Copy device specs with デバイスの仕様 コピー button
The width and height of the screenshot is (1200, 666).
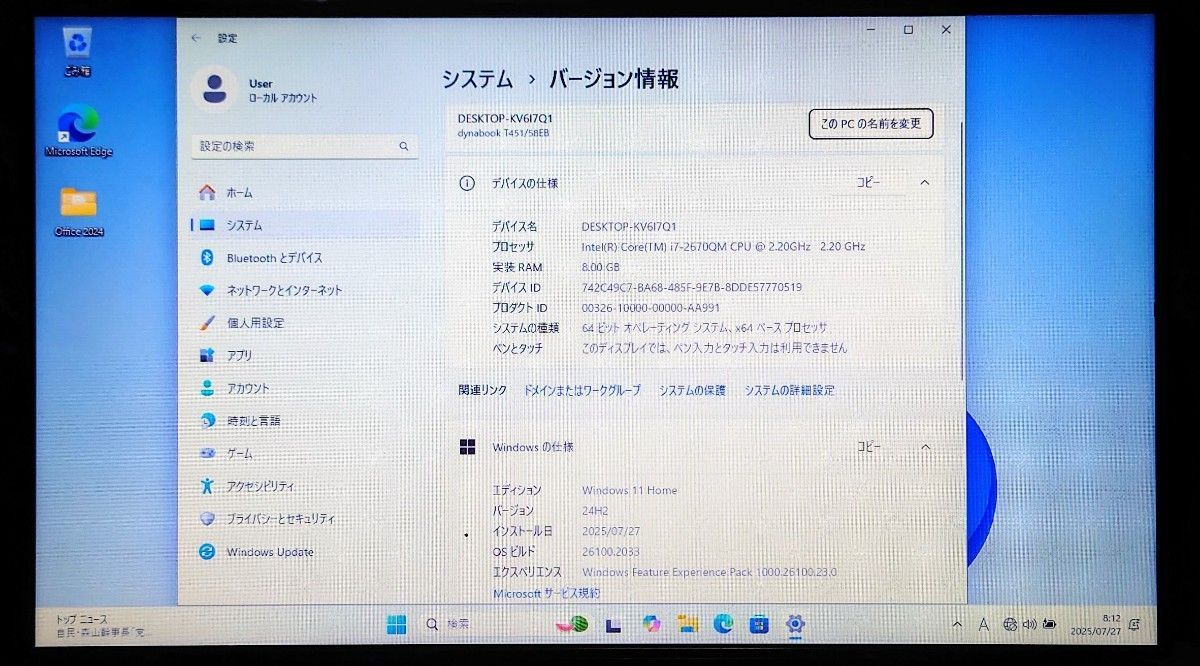(x=869, y=183)
